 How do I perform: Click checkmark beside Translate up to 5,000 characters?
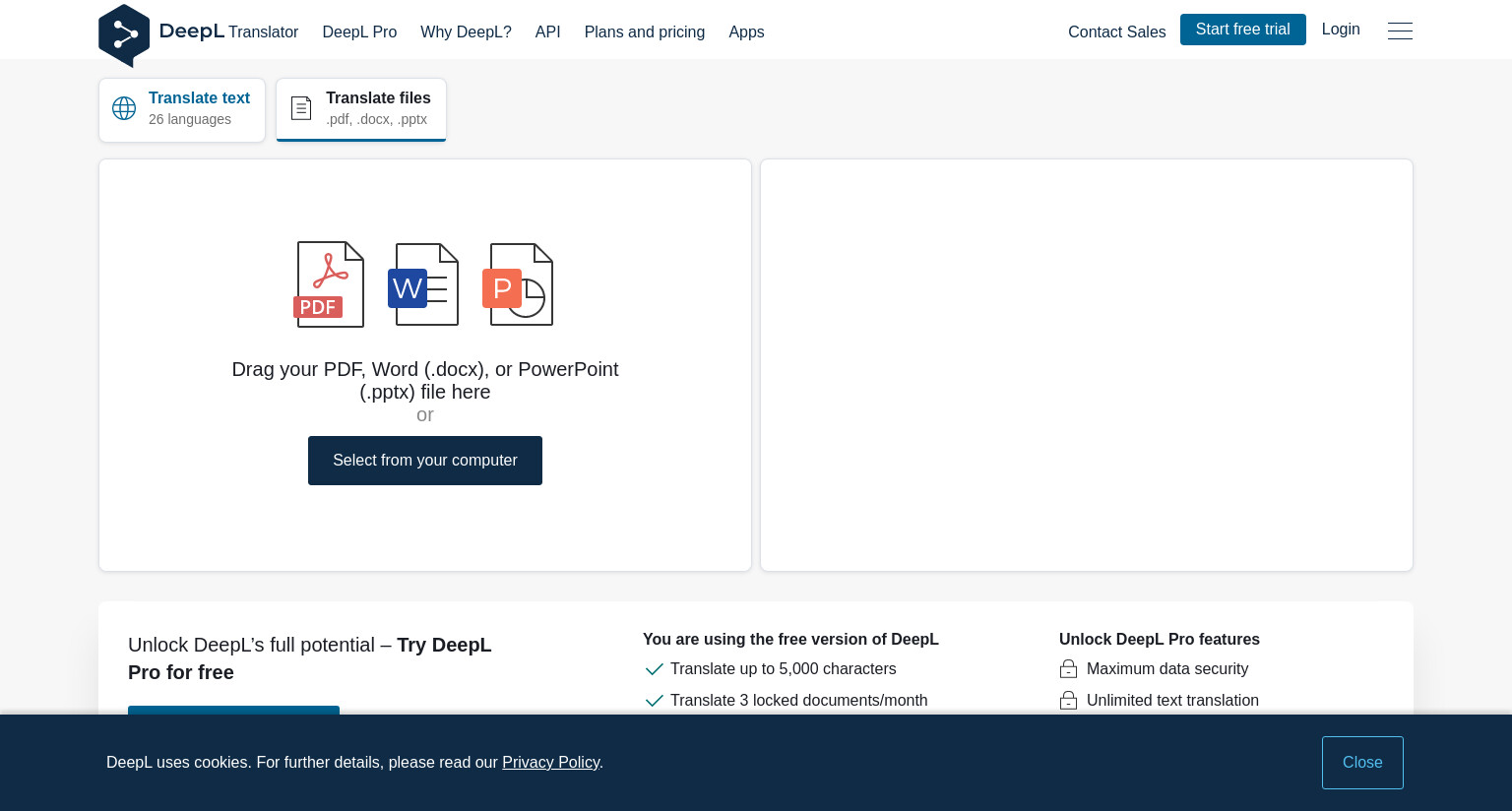click(x=654, y=669)
